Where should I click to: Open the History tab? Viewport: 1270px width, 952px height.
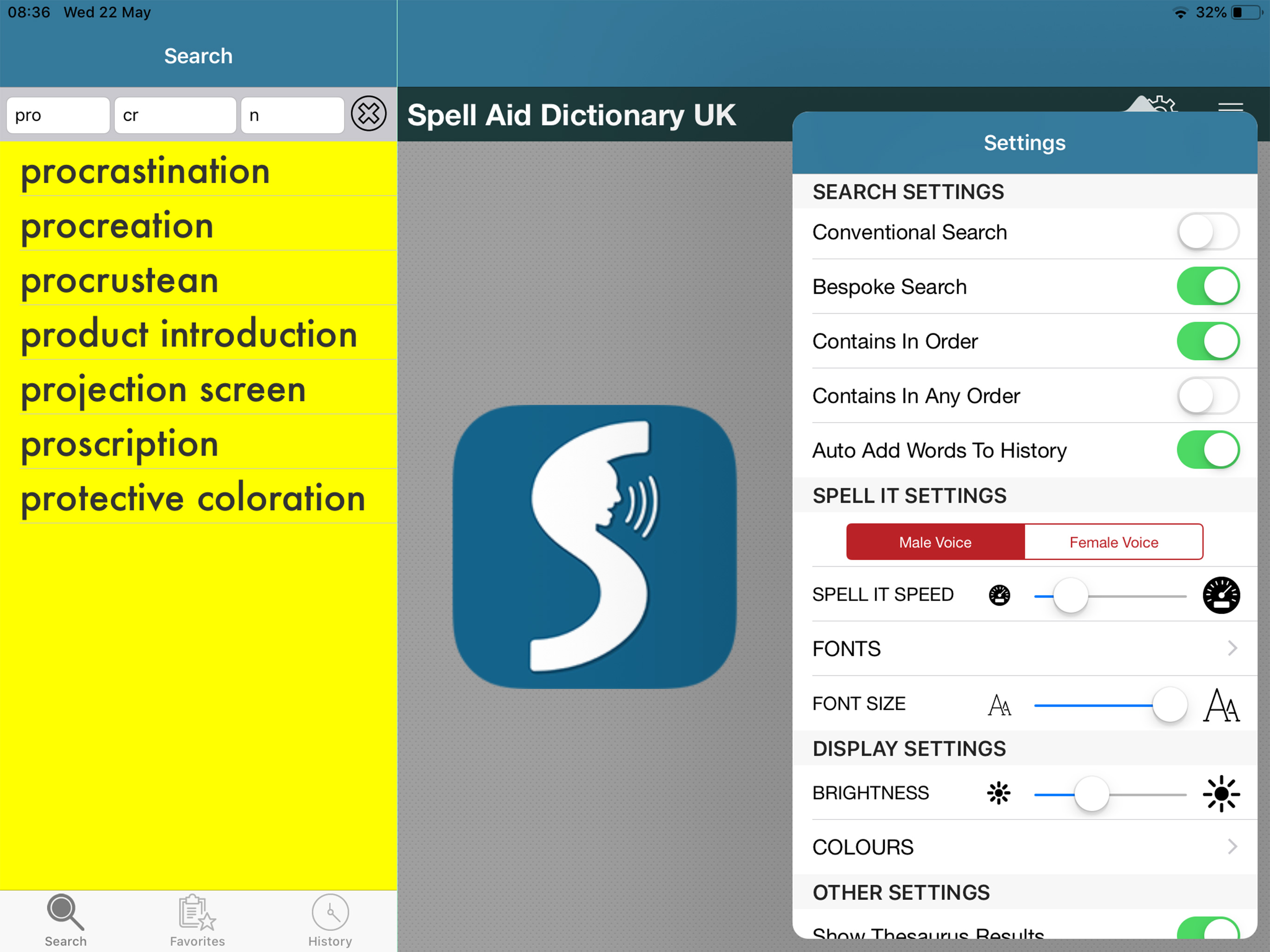tap(330, 920)
